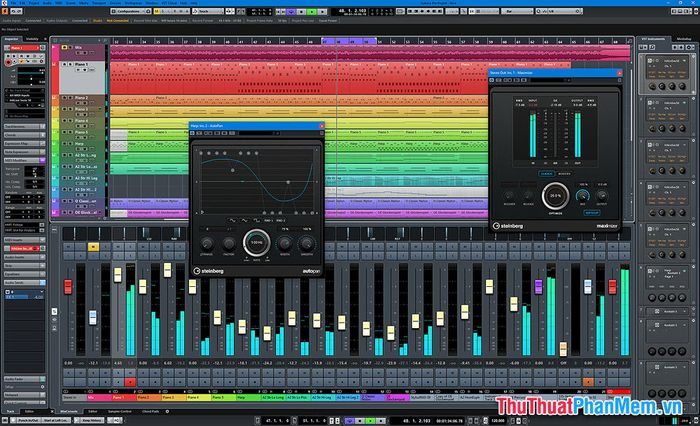Mute the Piano 2 track
The width and height of the screenshot is (700, 426).
64,97
